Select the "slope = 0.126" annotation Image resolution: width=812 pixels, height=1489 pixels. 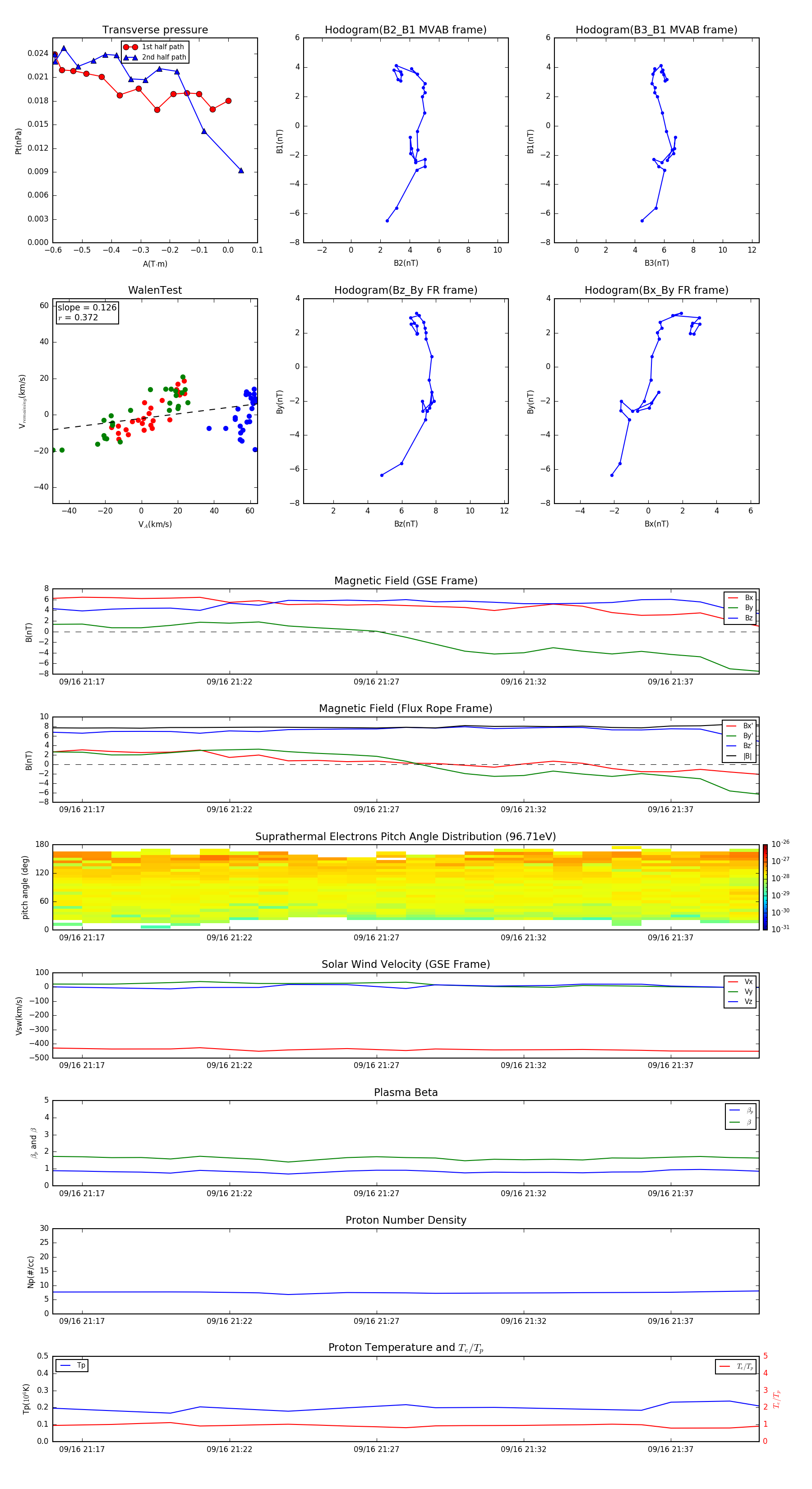[x=87, y=308]
